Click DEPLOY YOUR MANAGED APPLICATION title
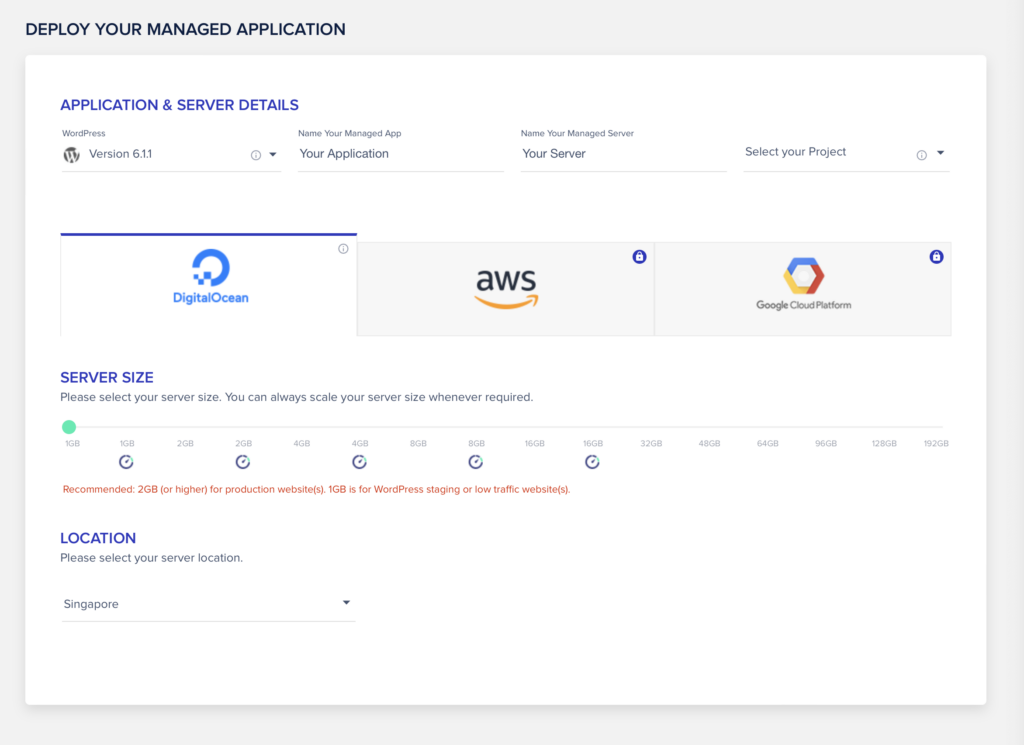This screenshot has height=745, width=1024. (185, 29)
